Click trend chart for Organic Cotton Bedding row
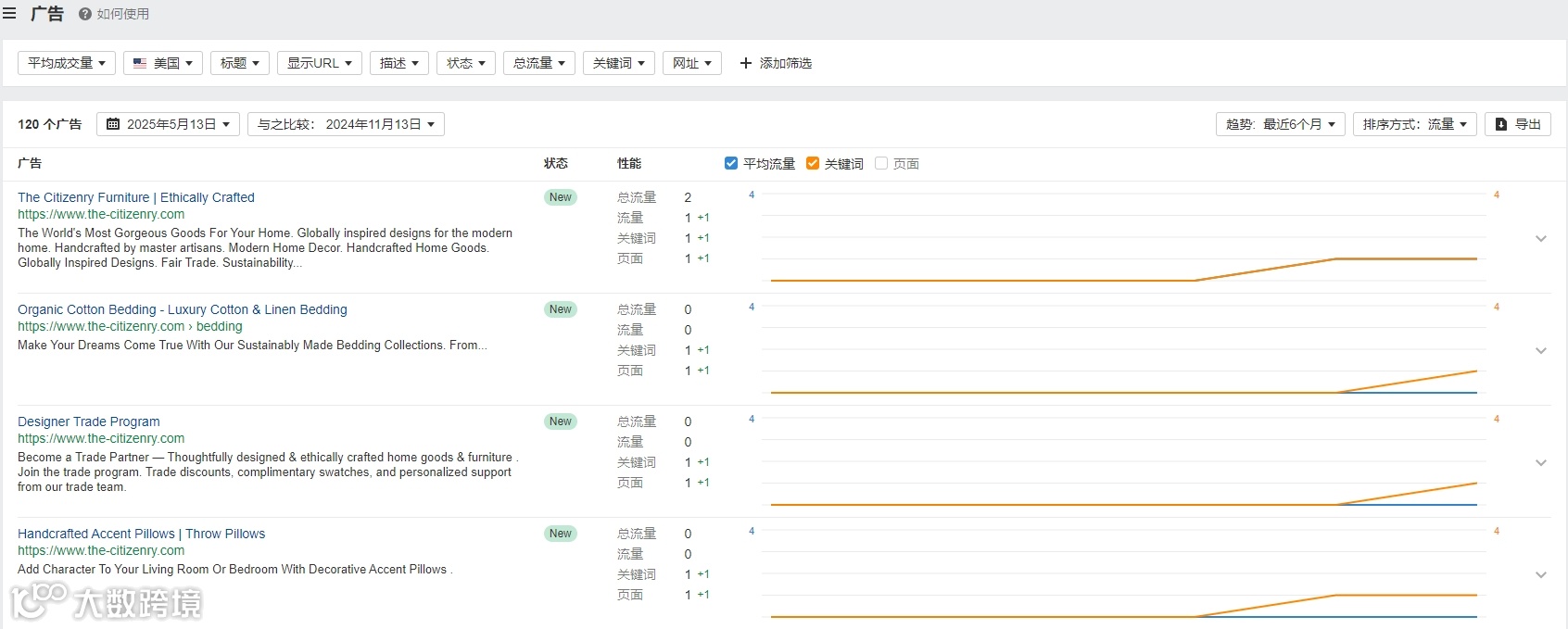 click(x=1123, y=349)
